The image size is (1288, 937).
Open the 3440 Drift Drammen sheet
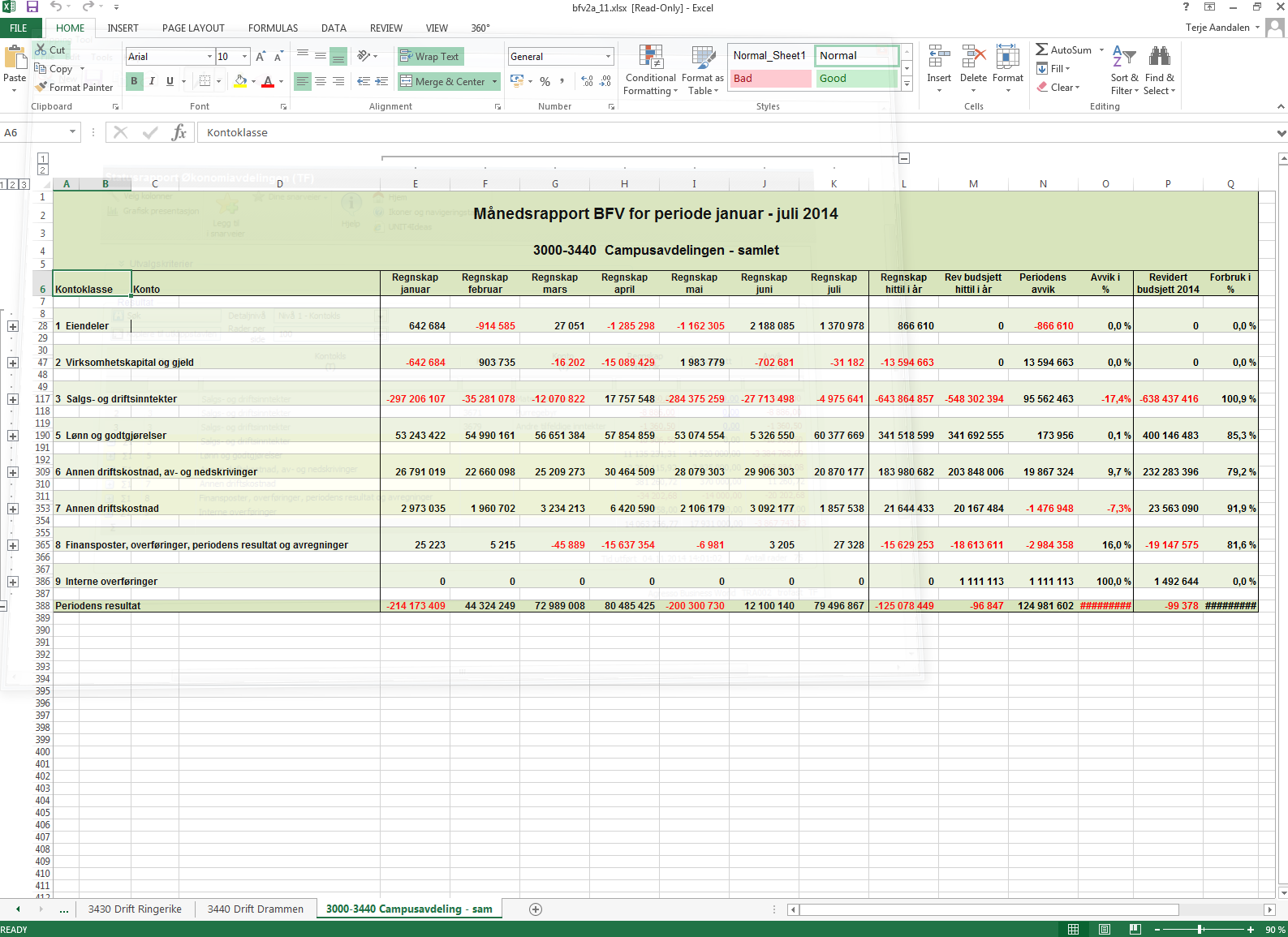255,909
